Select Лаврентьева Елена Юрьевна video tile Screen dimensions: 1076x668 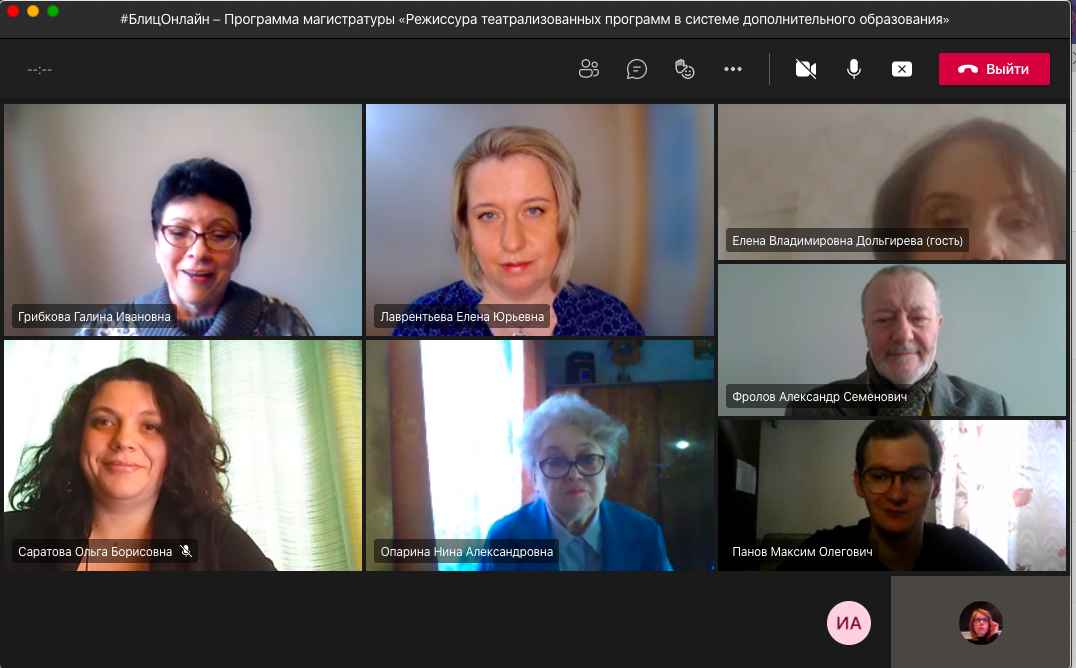click(540, 219)
